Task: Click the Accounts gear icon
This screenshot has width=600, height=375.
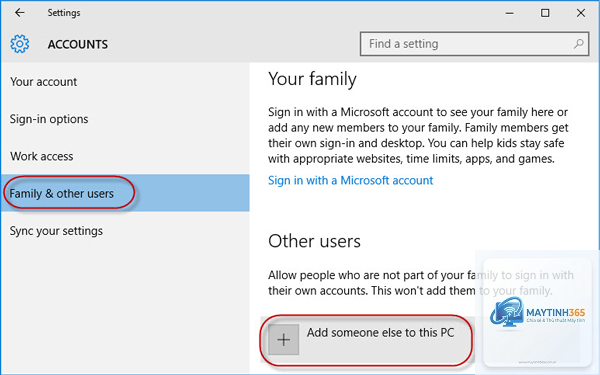Action: click(x=20, y=44)
